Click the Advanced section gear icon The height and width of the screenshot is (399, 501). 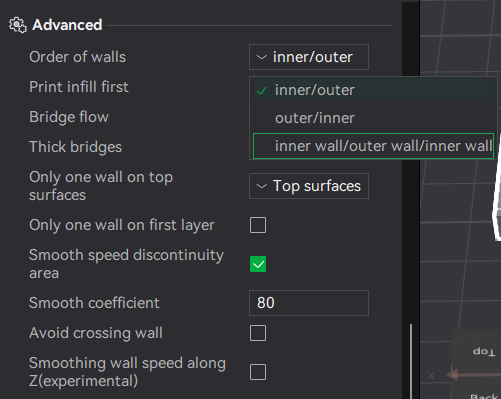pyautogui.click(x=18, y=25)
